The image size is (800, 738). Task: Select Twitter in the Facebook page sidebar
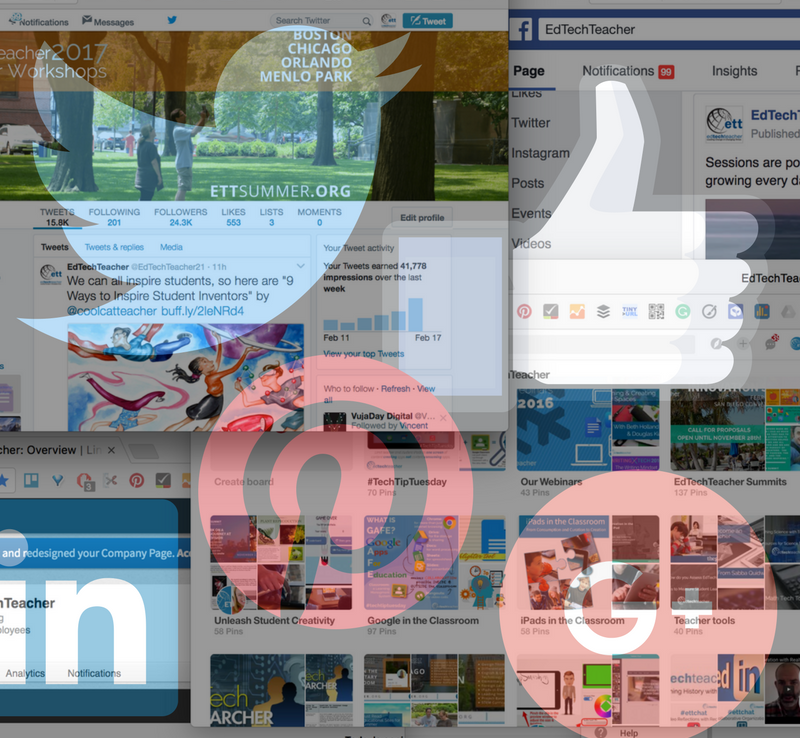pyautogui.click(x=531, y=123)
